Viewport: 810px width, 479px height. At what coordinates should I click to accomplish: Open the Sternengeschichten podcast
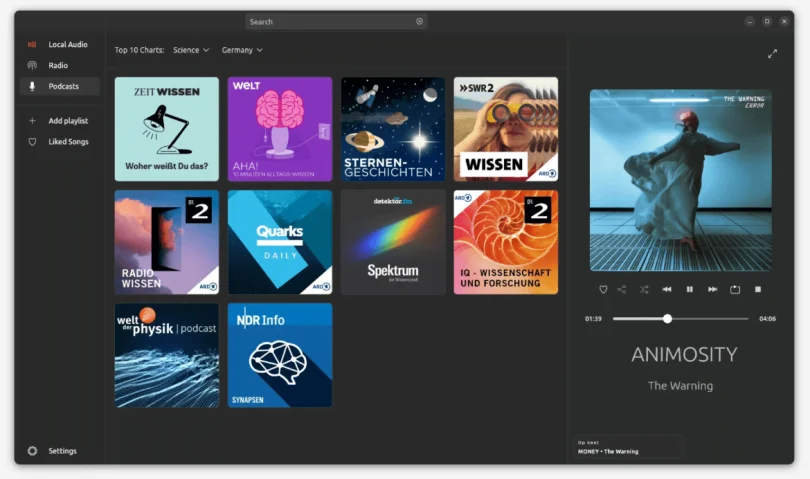click(393, 129)
